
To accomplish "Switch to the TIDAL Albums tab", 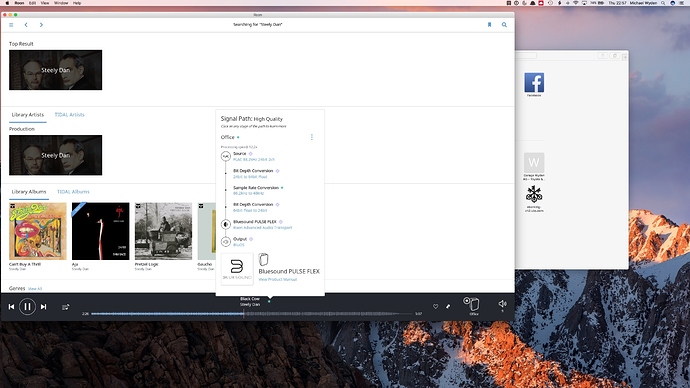I will tap(73, 192).
